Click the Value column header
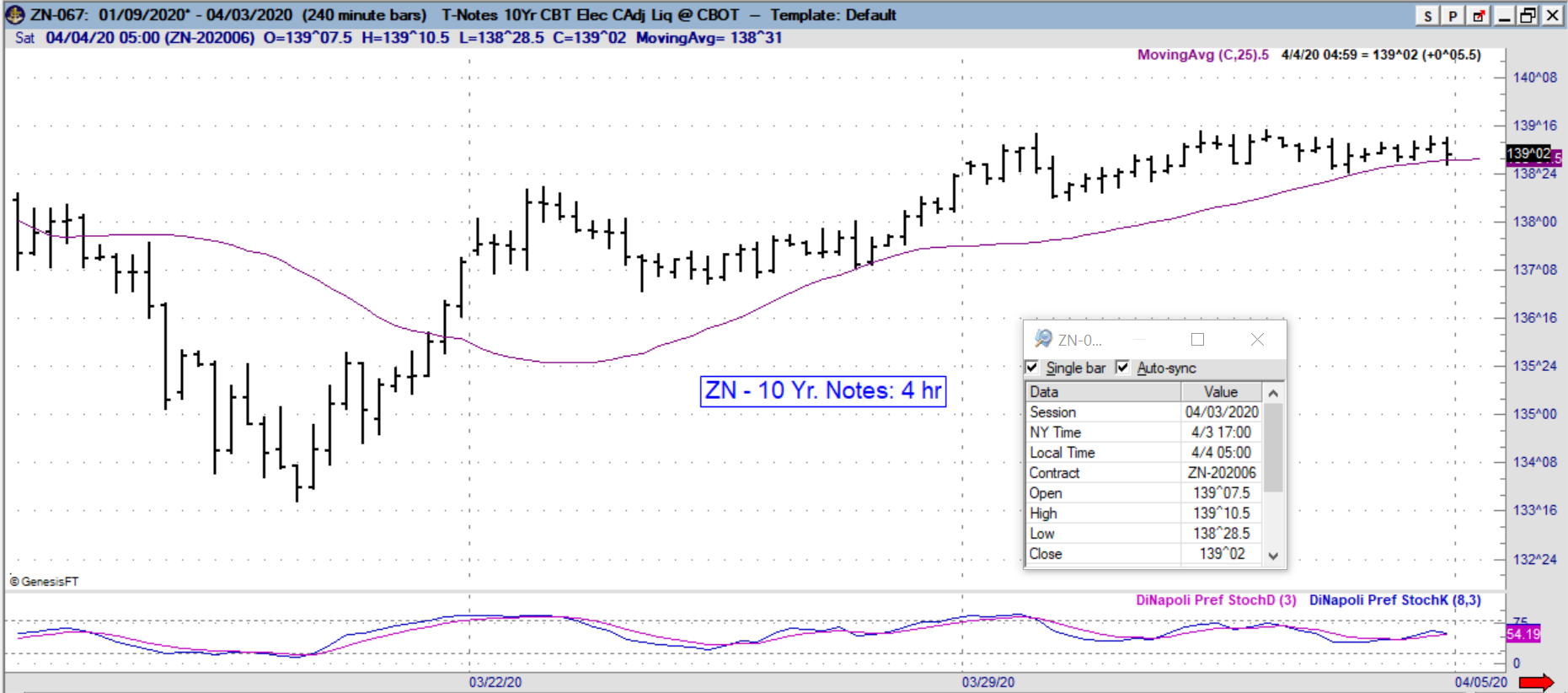 click(x=1221, y=392)
